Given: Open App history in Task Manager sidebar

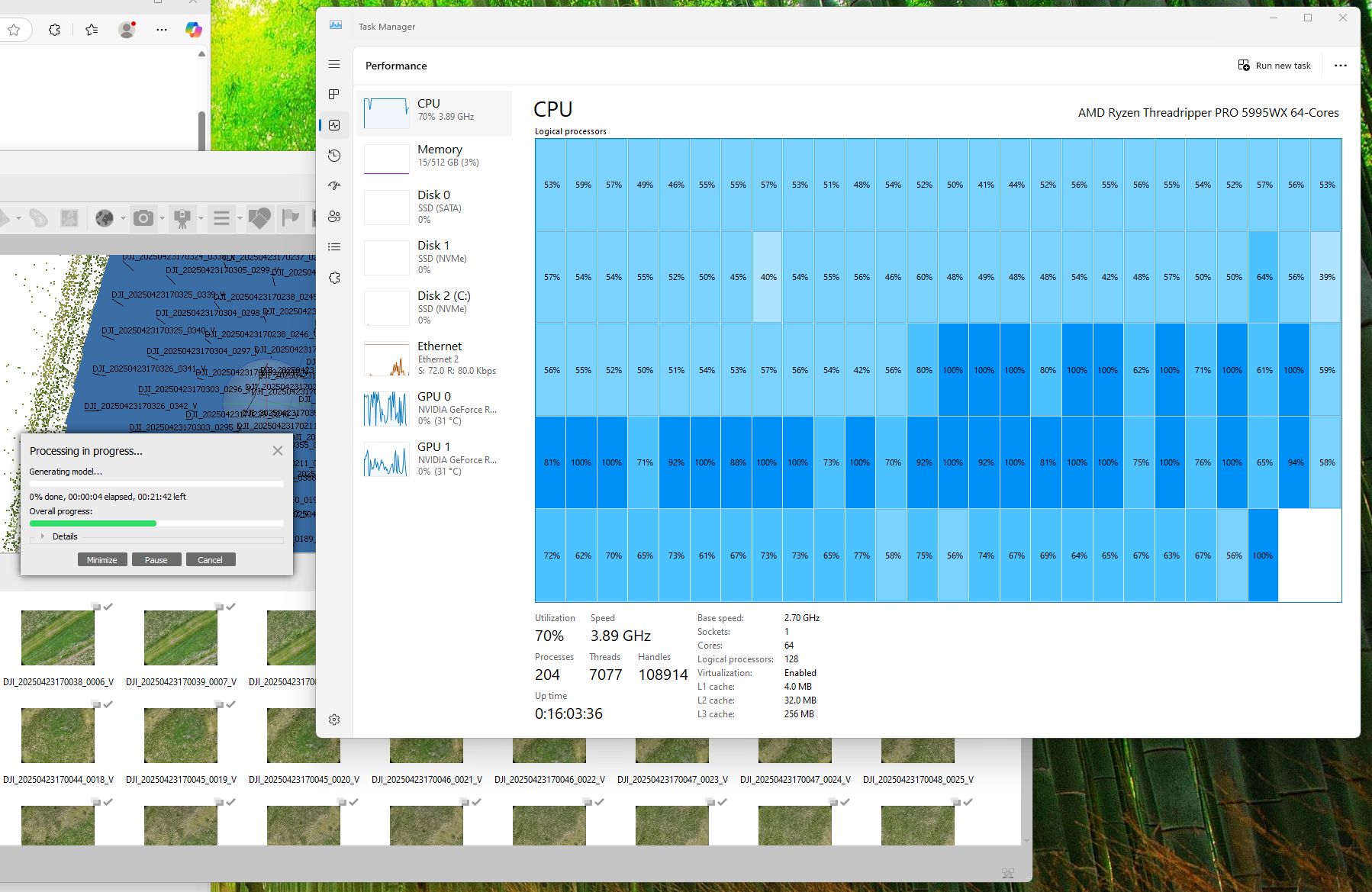Looking at the screenshot, I should click(334, 156).
